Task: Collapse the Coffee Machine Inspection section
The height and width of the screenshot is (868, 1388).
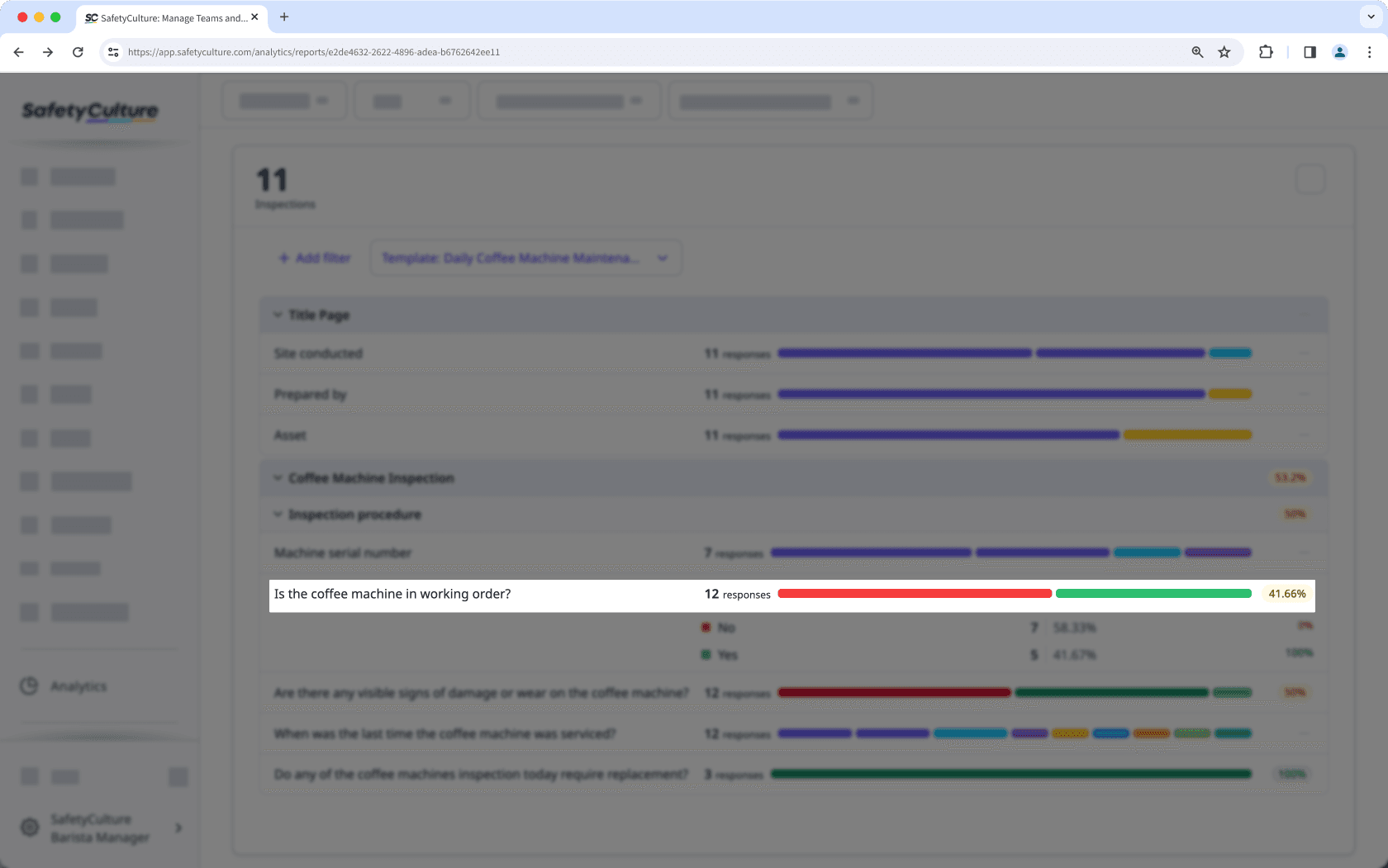Action: click(x=278, y=478)
